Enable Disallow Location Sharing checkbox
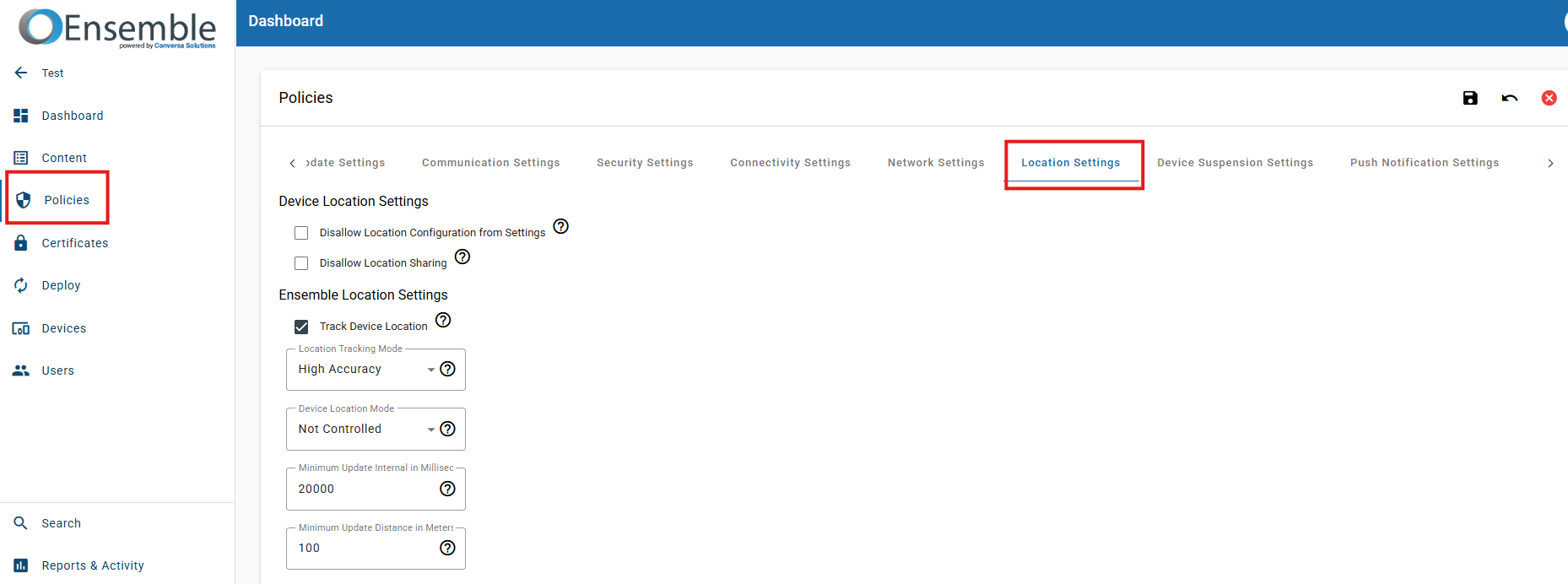 pos(301,263)
